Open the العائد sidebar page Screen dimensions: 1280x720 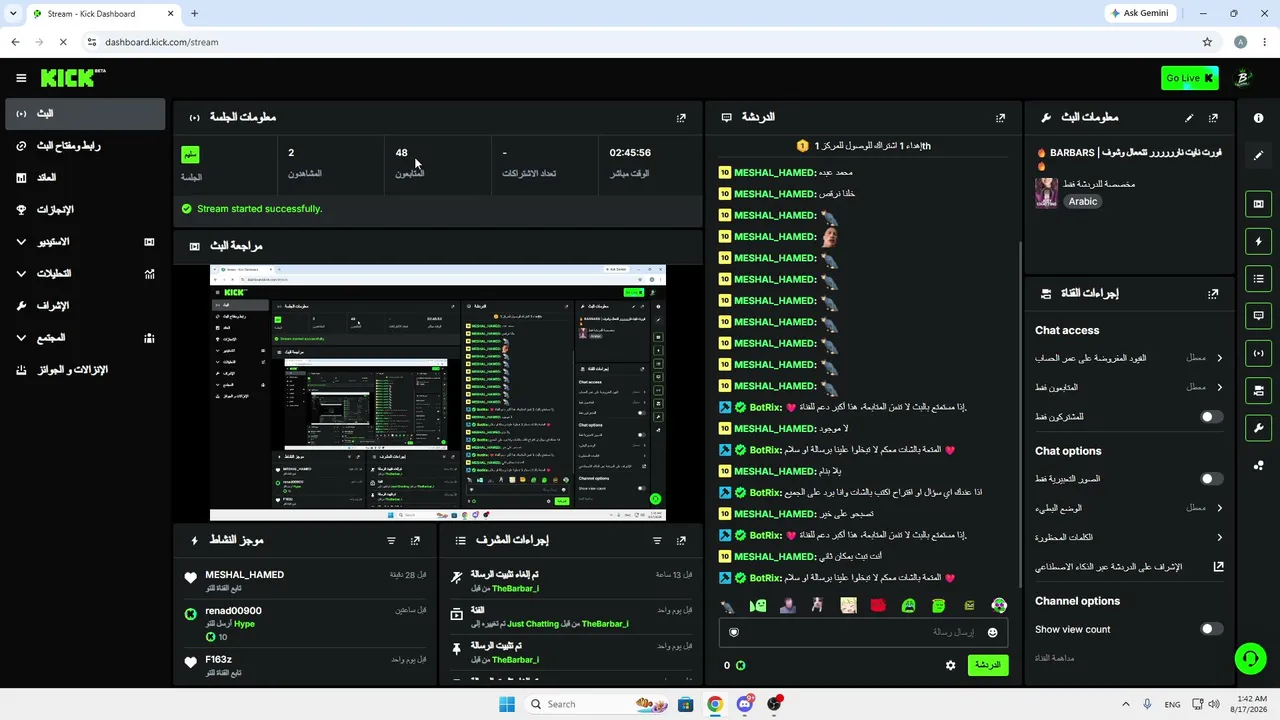[85, 178]
